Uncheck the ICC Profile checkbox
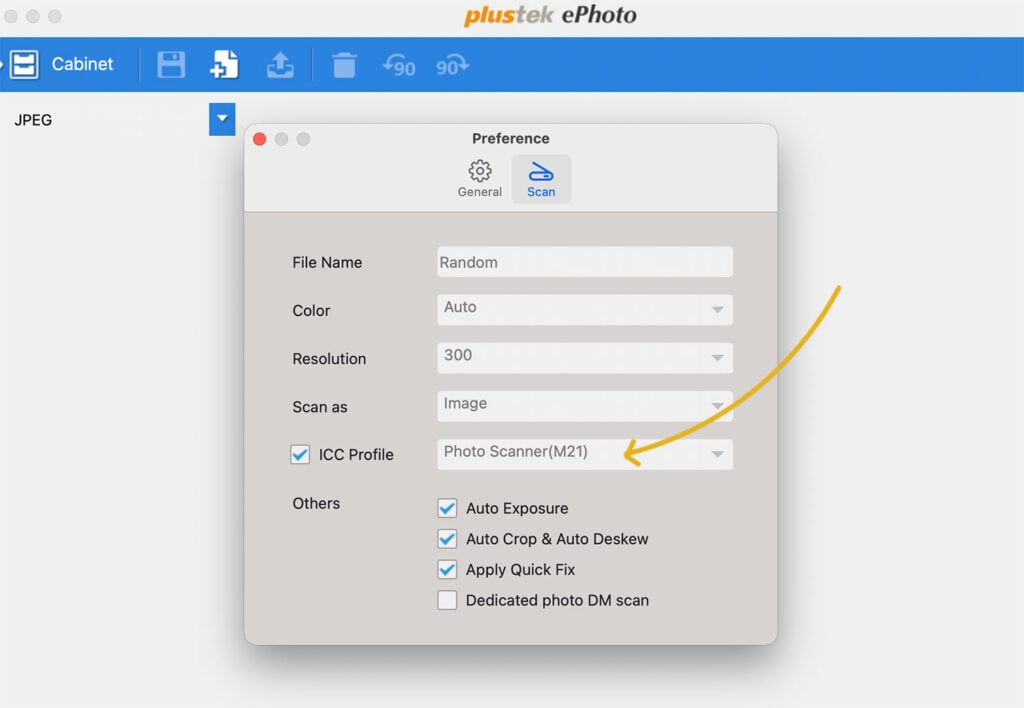The width and height of the screenshot is (1024, 708). tap(300, 454)
